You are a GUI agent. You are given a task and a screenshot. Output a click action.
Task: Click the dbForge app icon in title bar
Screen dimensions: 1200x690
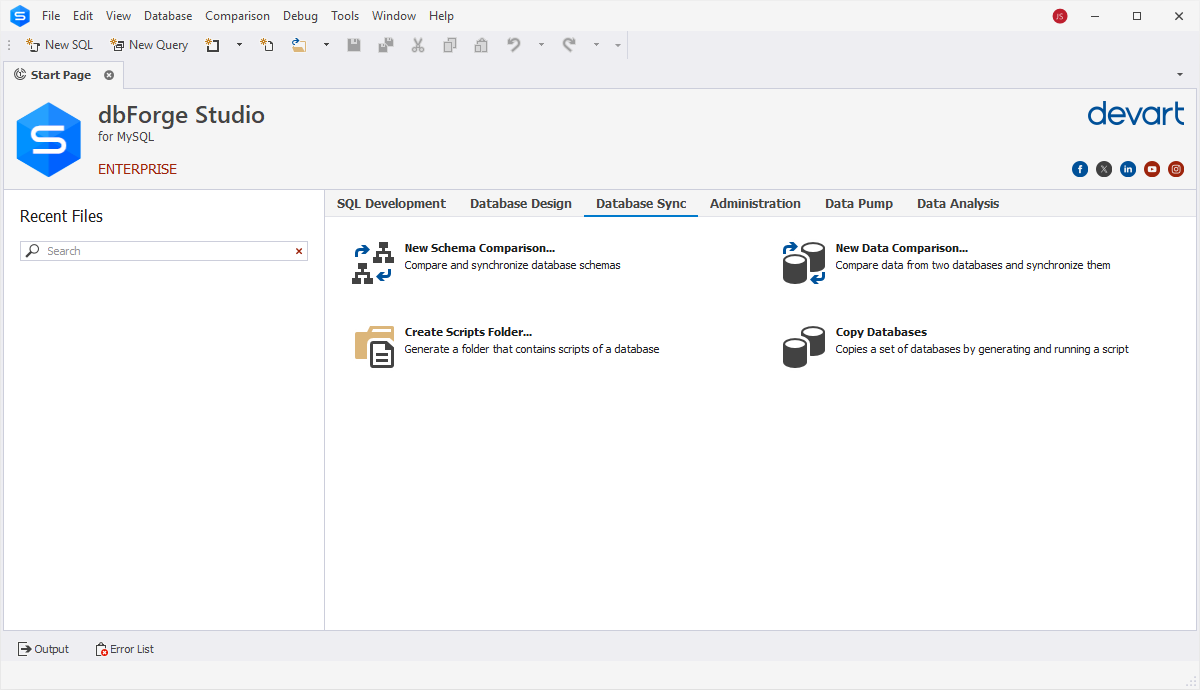[19, 16]
